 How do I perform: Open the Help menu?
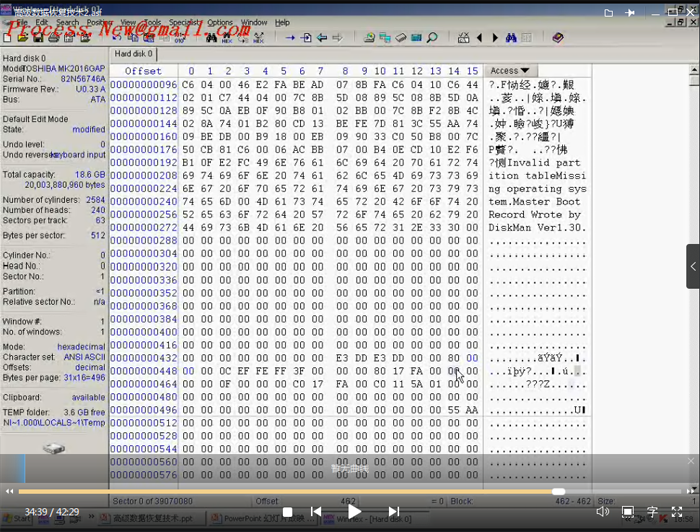[282, 22]
